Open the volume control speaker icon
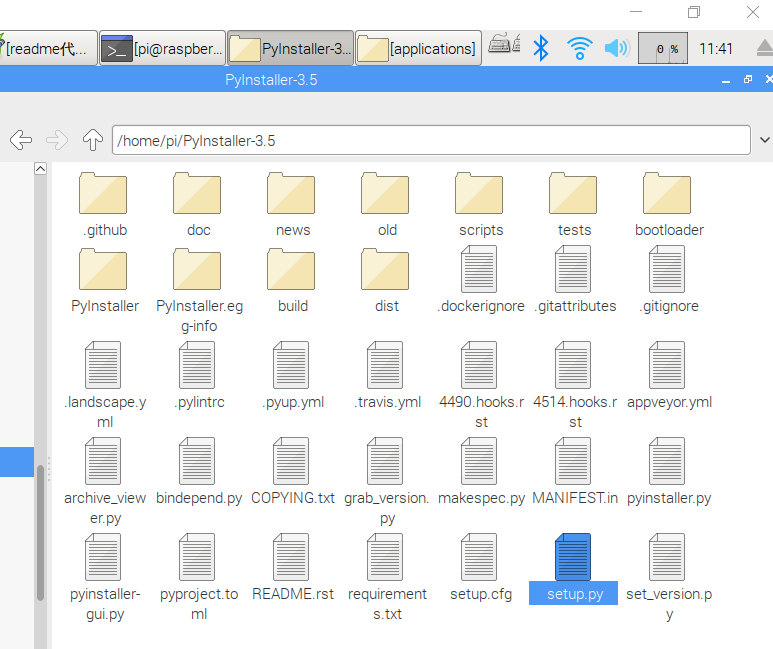Viewport: 773px width, 649px height. click(x=617, y=48)
